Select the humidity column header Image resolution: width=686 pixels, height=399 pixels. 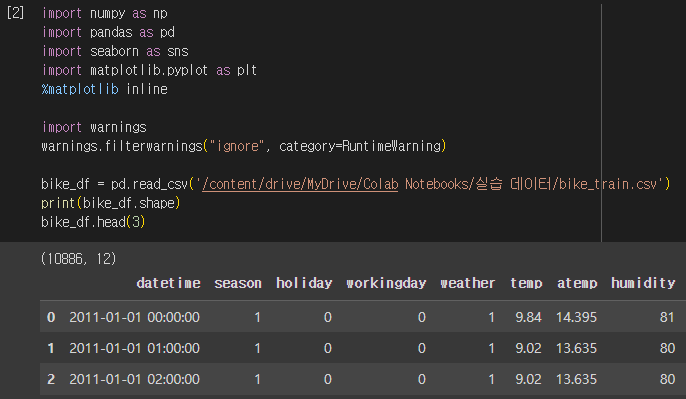643,283
